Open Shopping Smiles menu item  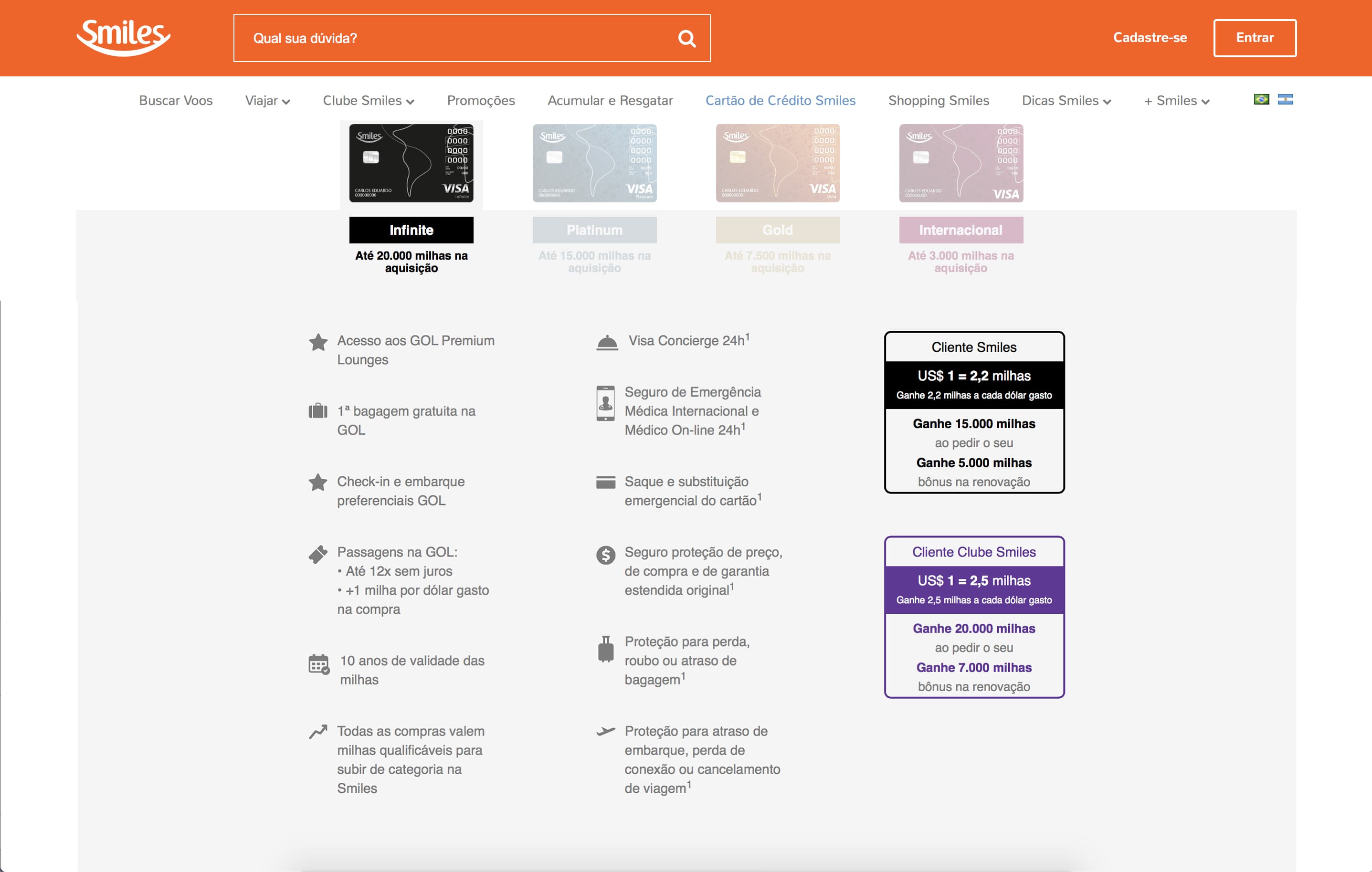tap(939, 101)
